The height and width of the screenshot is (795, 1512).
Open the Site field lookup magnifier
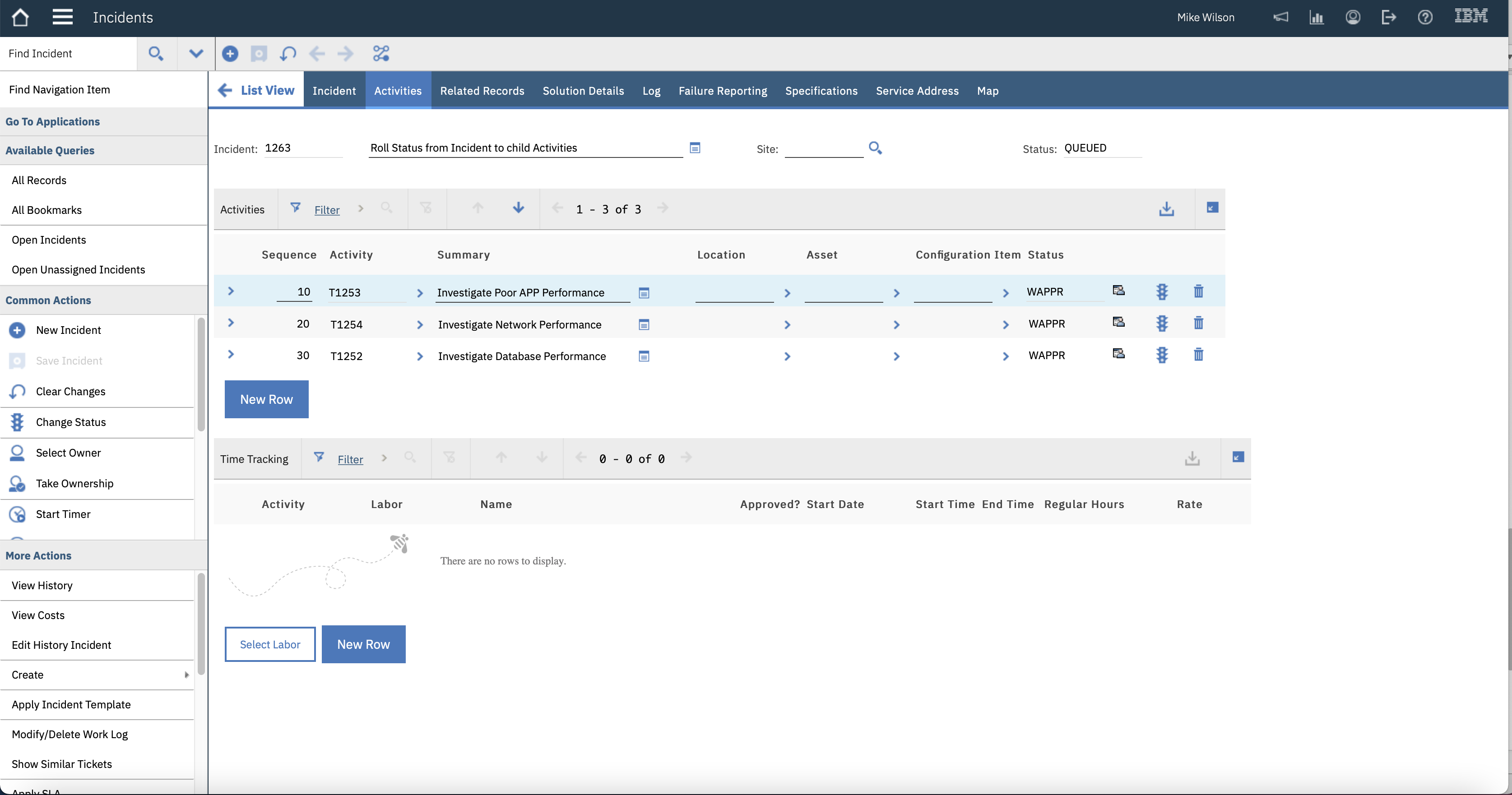pos(875,148)
